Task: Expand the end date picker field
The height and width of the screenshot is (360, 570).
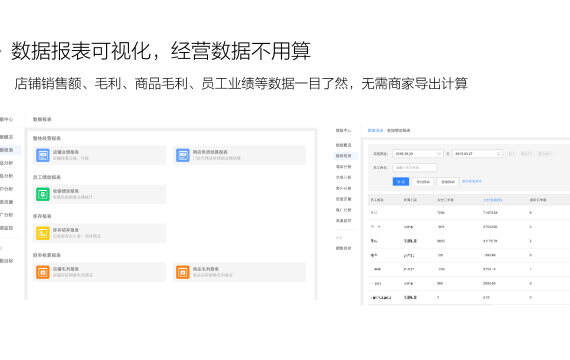Action: point(478,154)
